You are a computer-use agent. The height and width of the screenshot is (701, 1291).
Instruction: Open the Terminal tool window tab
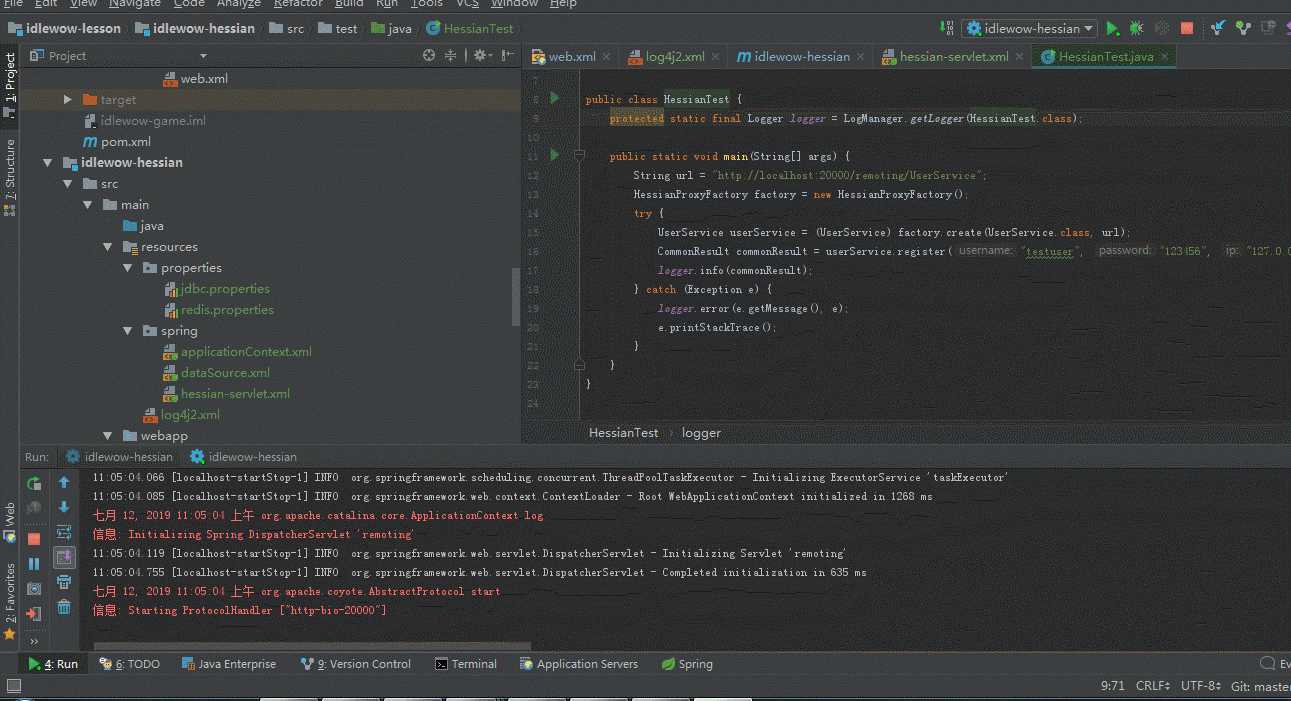click(465, 664)
